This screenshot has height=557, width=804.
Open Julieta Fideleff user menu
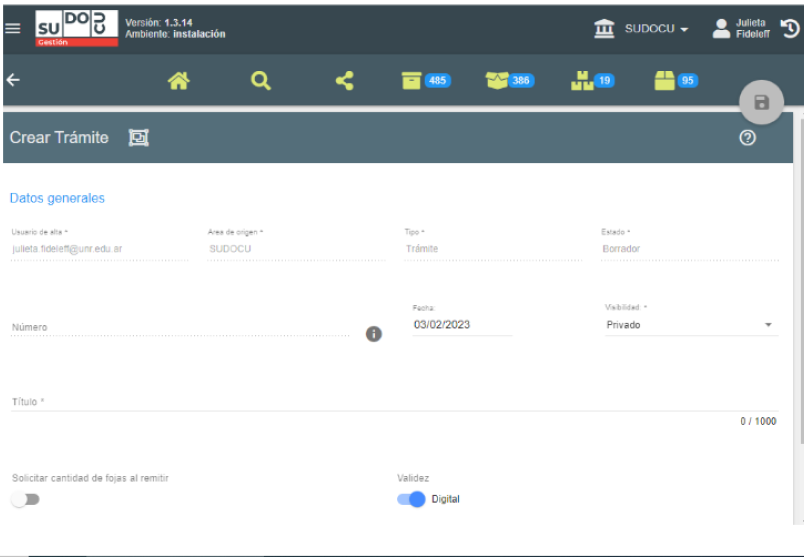(741, 29)
